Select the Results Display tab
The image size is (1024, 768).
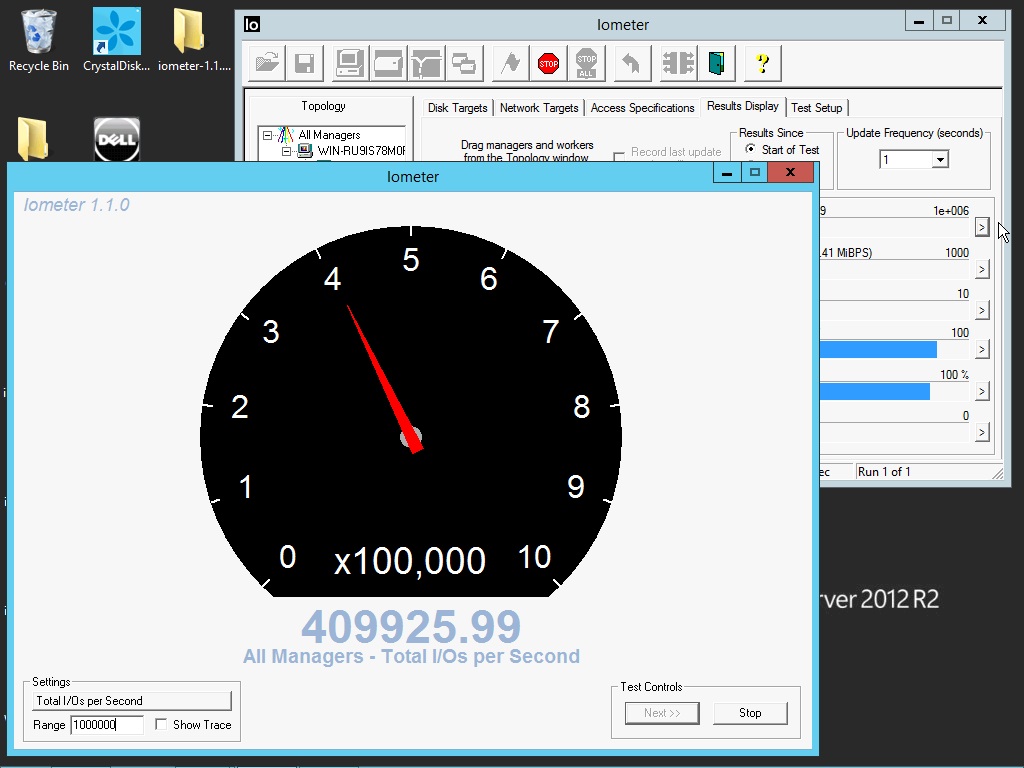pyautogui.click(x=743, y=106)
